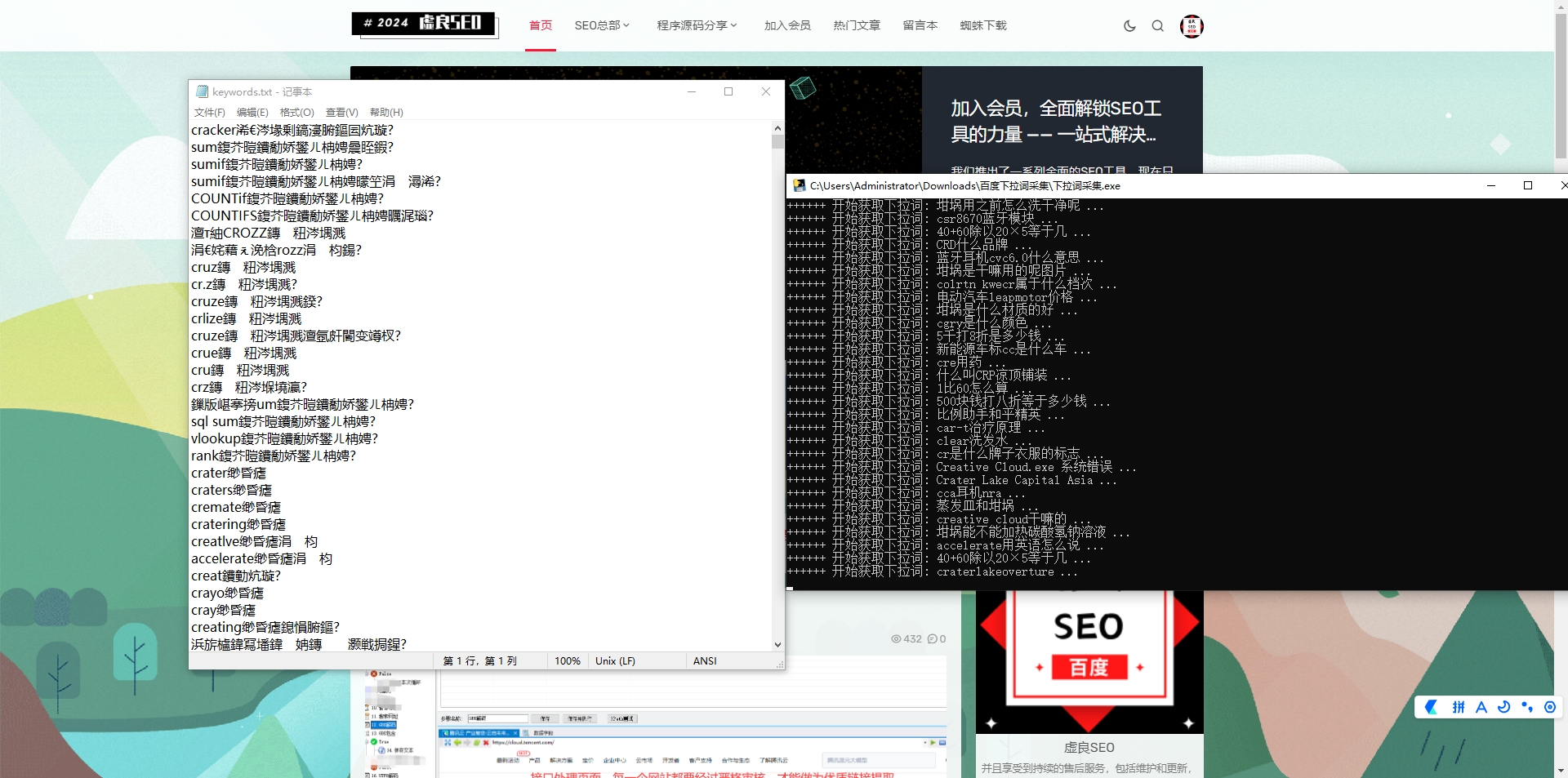Click the comment count icon showing 0
The height and width of the screenshot is (778, 1568).
[x=932, y=639]
